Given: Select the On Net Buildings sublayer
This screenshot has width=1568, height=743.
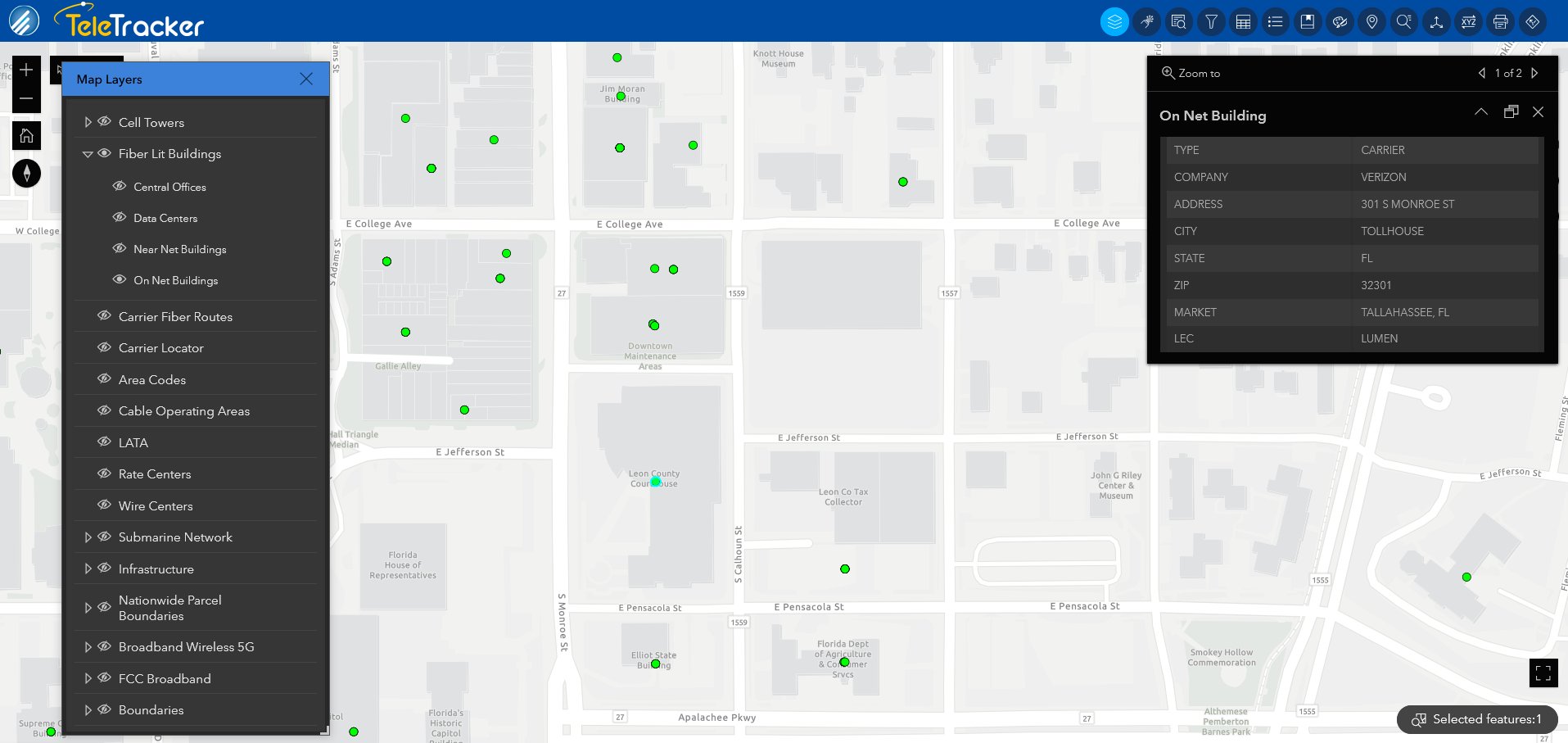Looking at the screenshot, I should (x=174, y=280).
